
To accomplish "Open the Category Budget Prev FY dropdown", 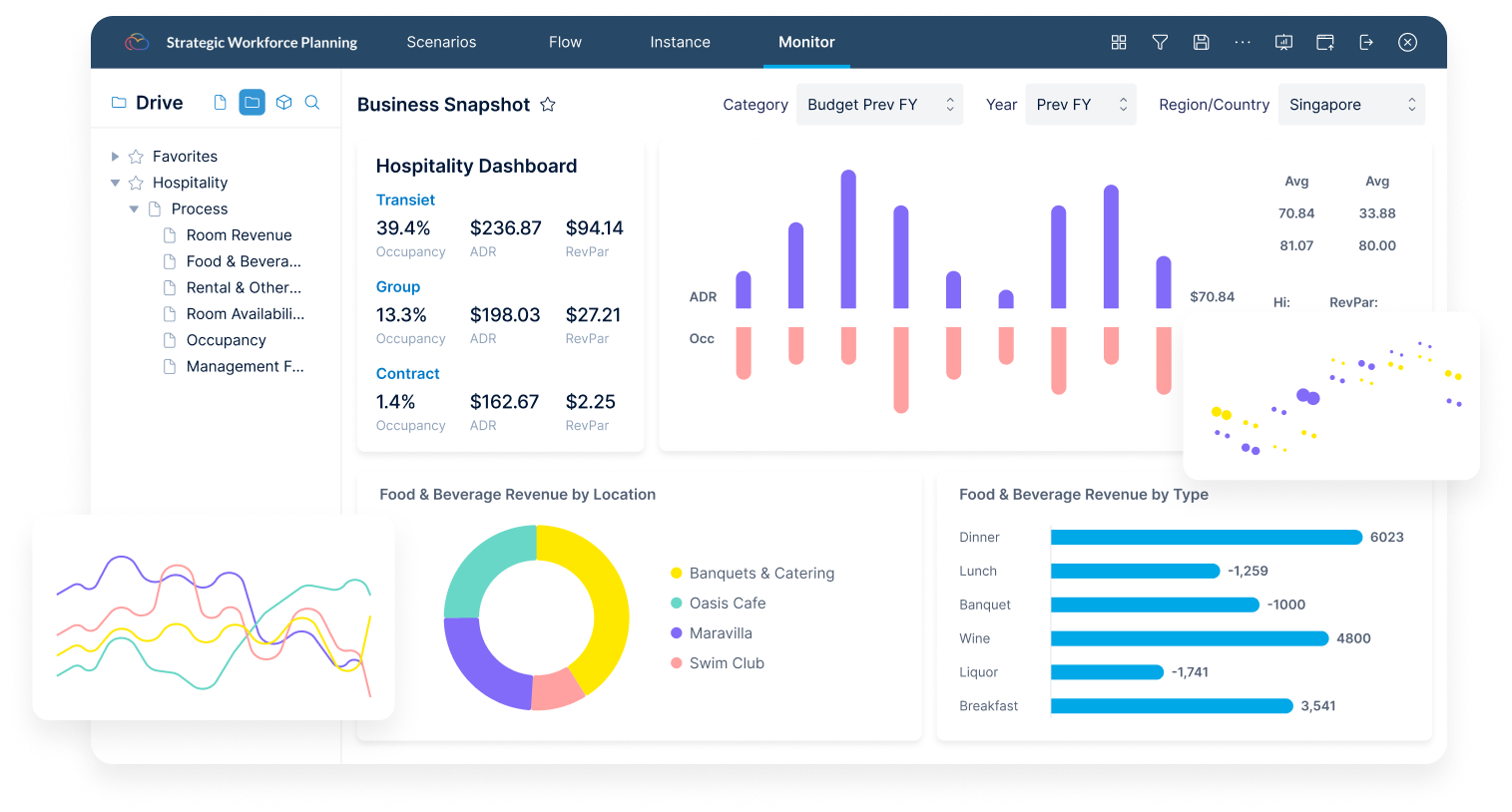I will click(x=878, y=104).
